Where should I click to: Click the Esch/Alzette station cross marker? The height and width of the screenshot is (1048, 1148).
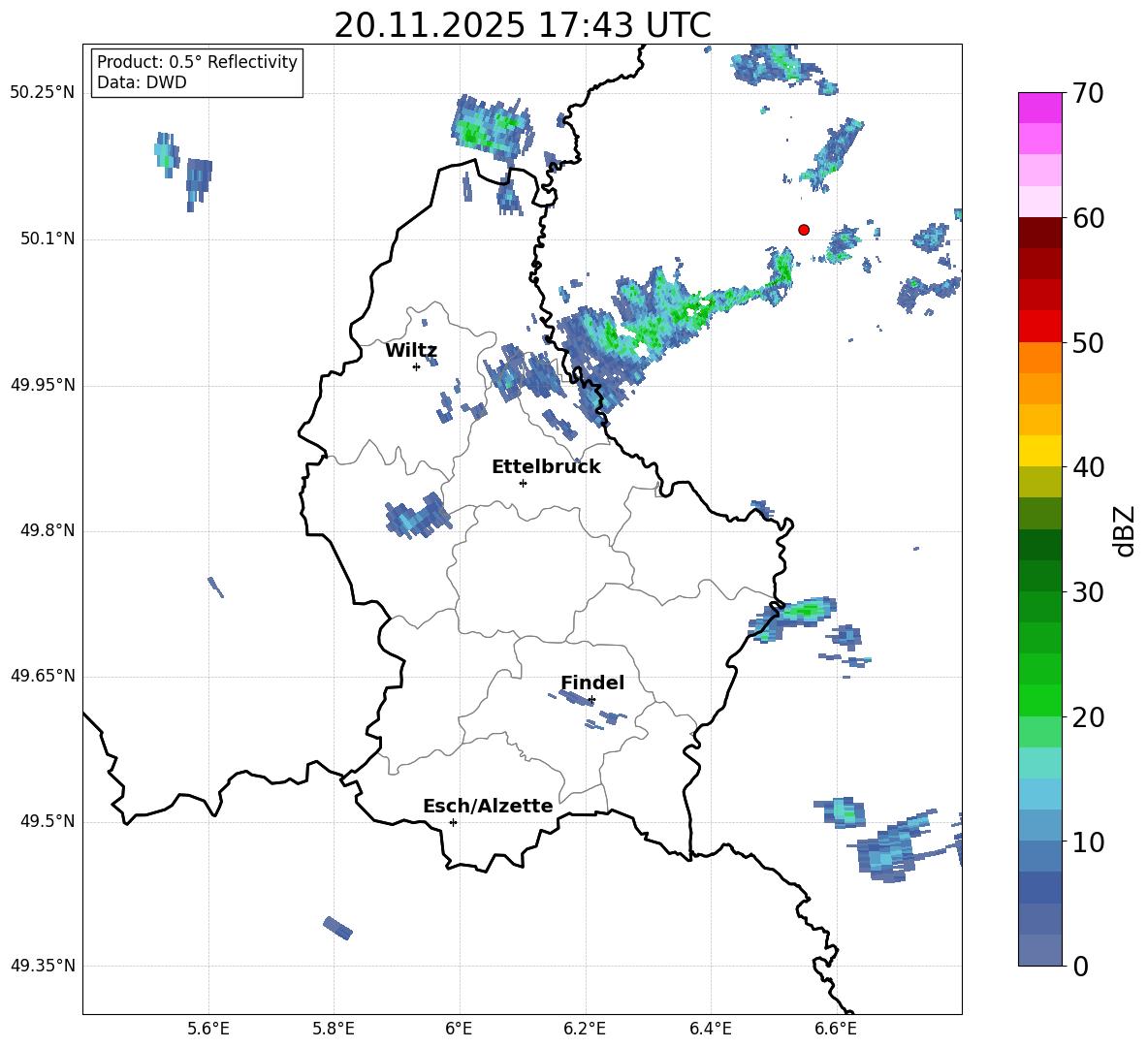pos(453,822)
